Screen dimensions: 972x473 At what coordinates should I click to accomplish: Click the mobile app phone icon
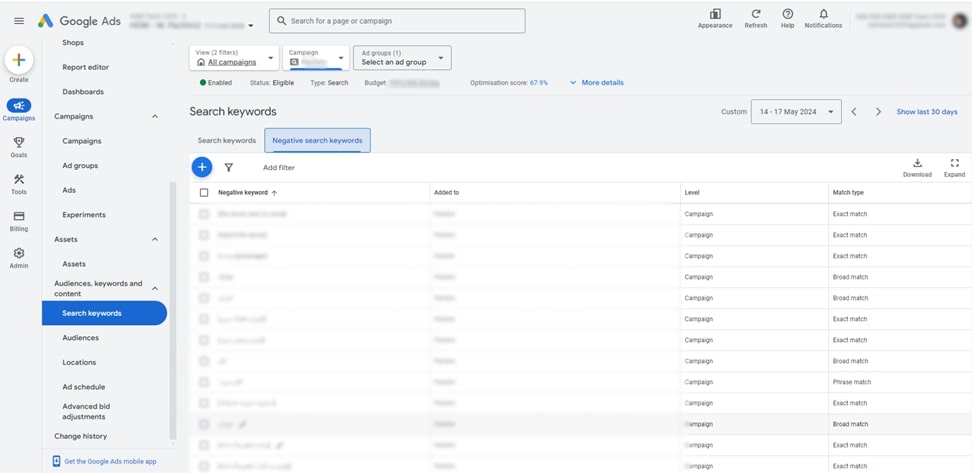(x=57, y=461)
